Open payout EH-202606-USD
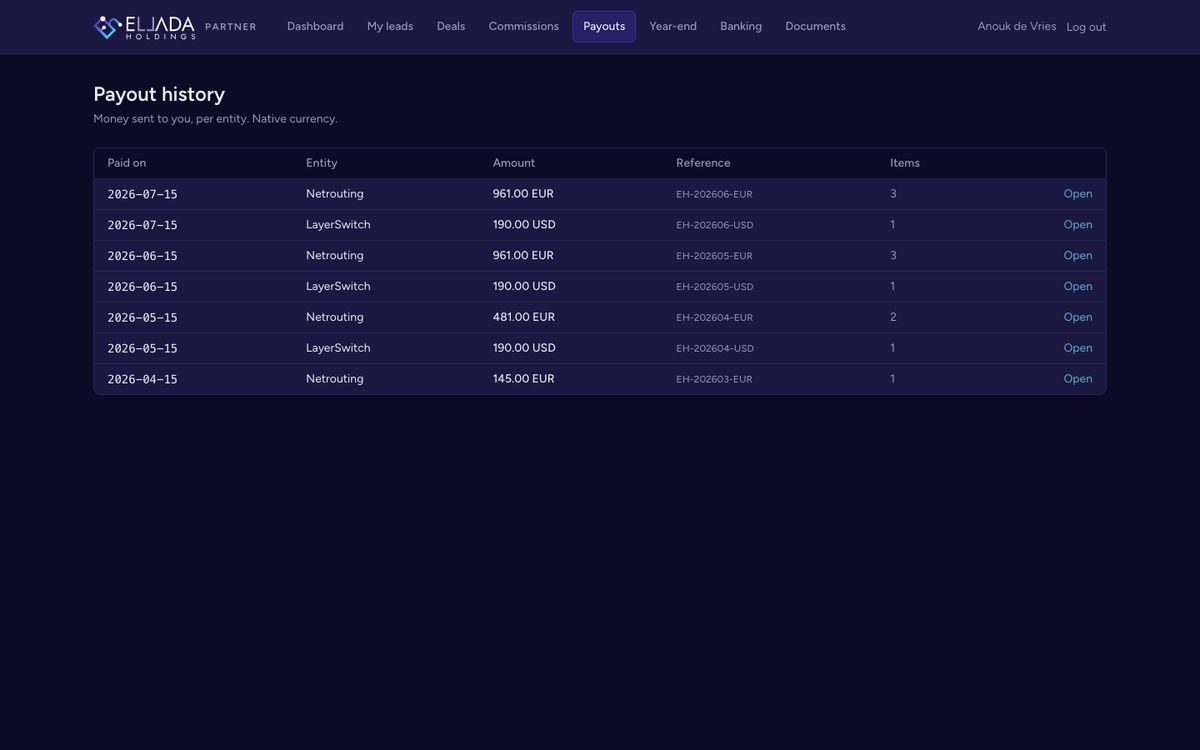 (1078, 225)
